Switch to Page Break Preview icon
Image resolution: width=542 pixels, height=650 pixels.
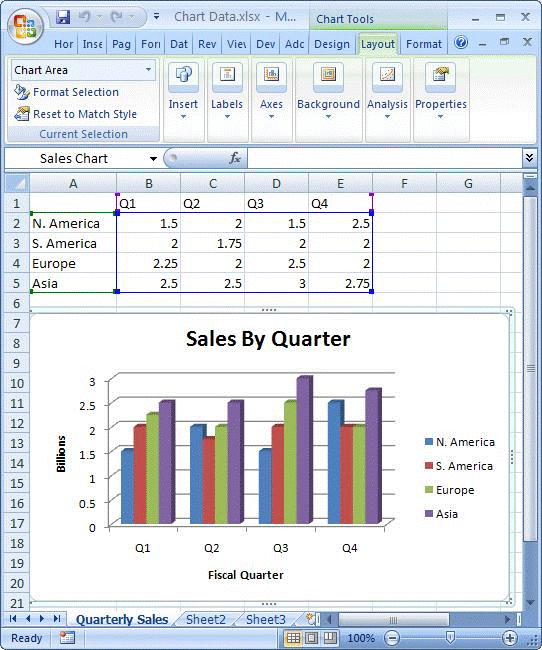[330, 638]
